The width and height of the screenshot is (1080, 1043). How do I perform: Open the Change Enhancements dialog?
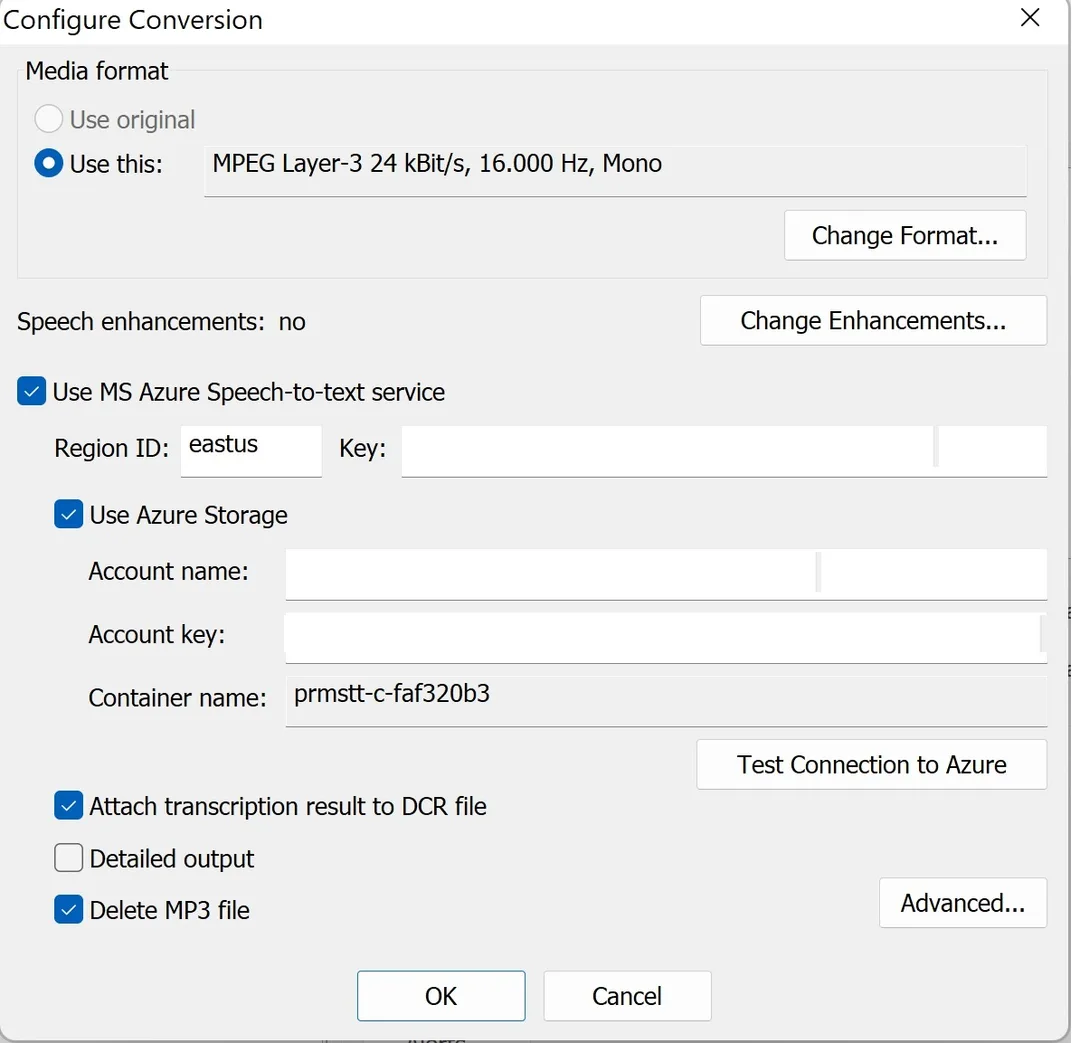(x=873, y=320)
